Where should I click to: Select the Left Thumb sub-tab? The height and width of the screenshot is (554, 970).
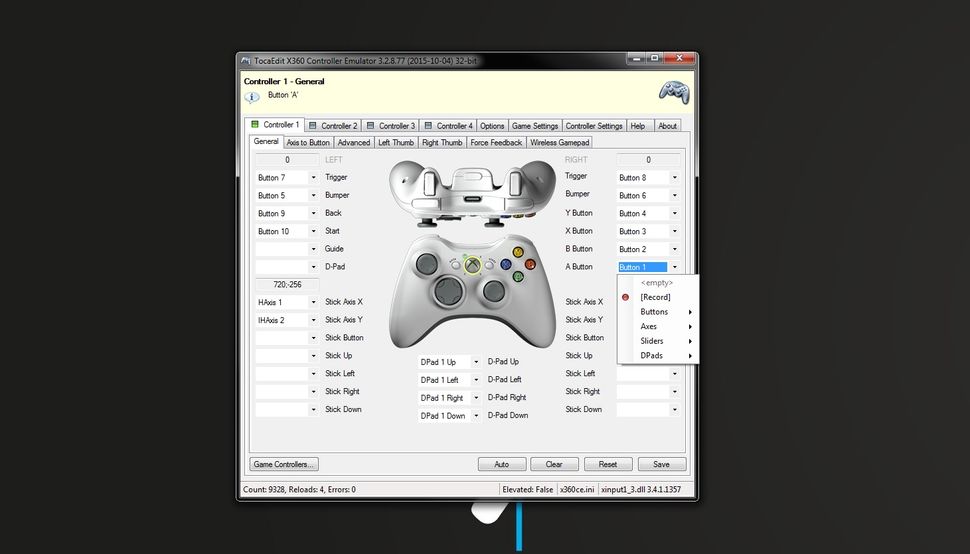coord(396,142)
